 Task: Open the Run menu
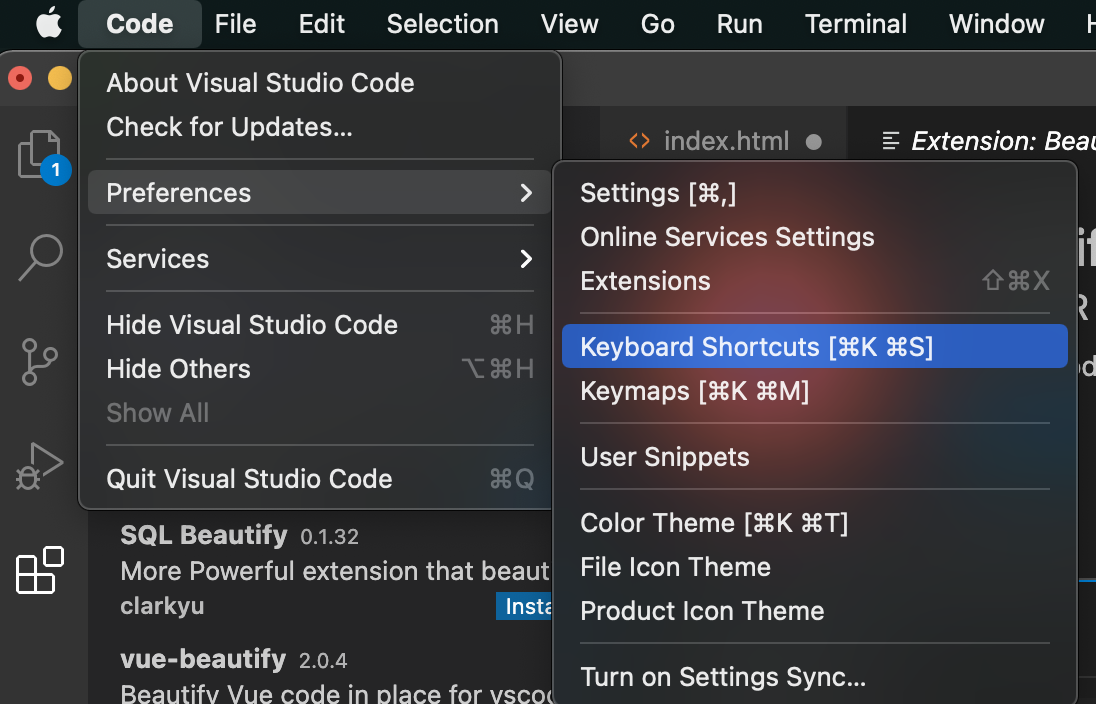pyautogui.click(x=740, y=24)
